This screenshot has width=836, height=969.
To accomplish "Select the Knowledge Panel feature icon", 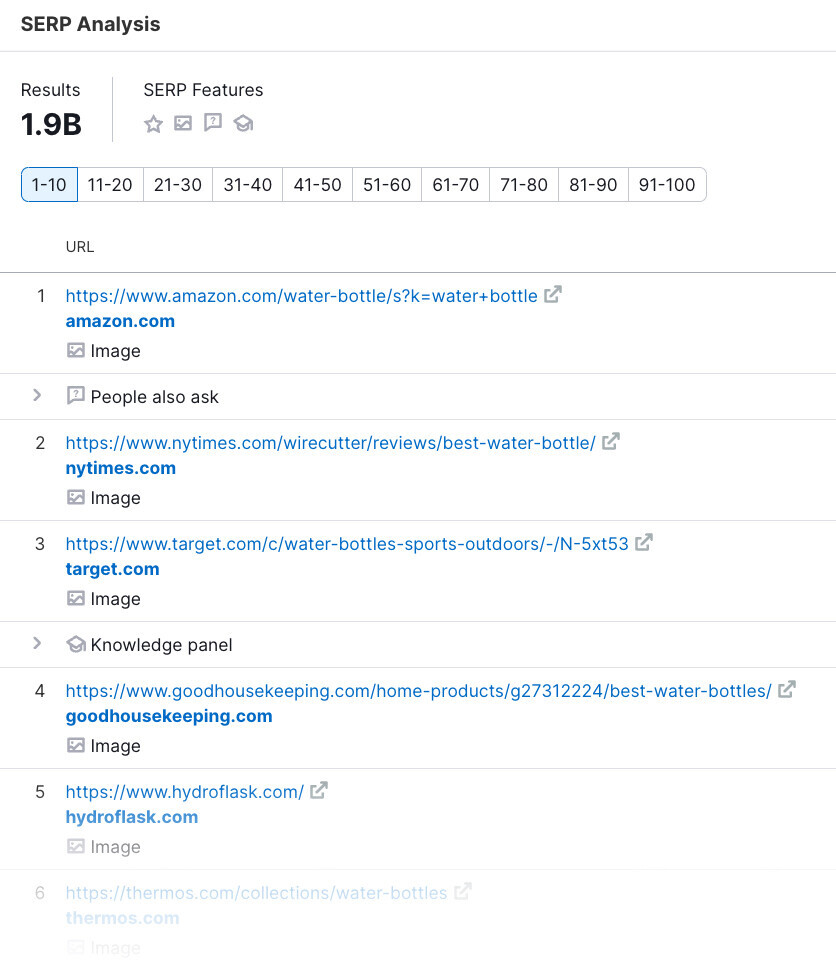I will pos(243,125).
